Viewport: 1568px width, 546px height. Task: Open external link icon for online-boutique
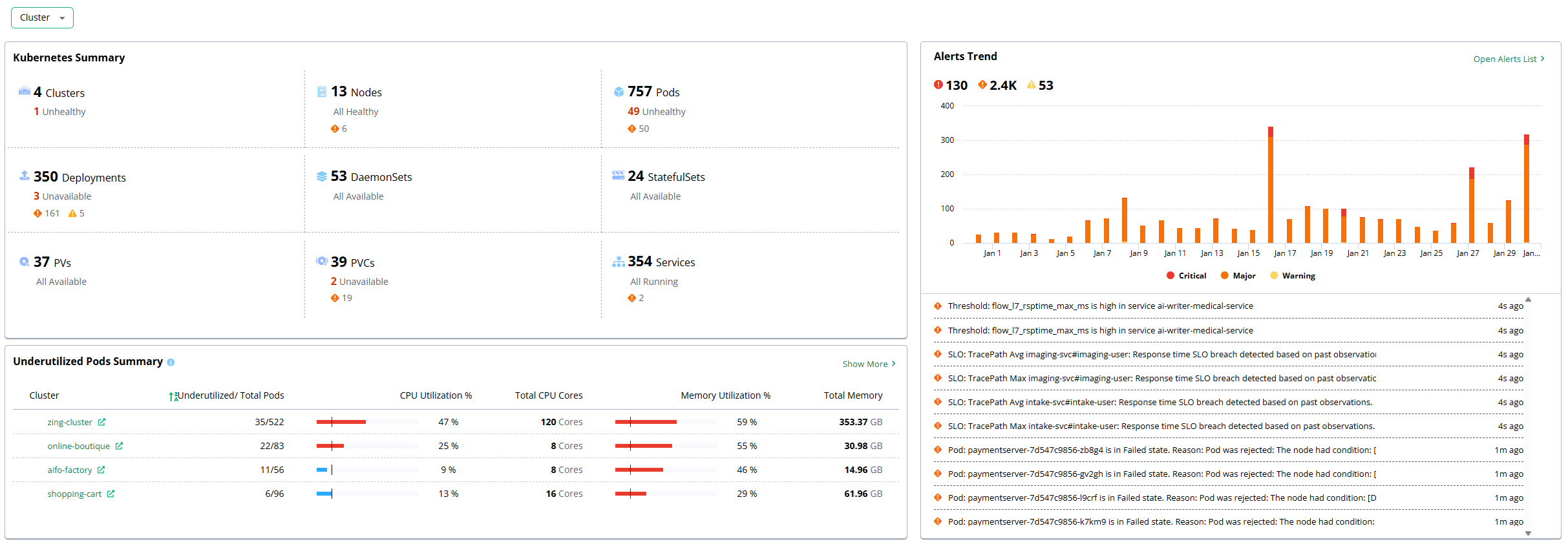[x=119, y=446]
